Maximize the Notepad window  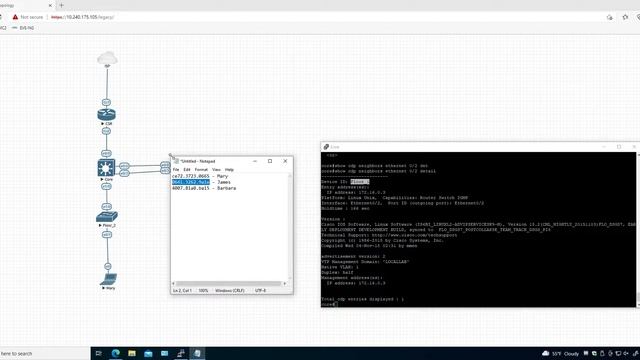tap(270, 161)
